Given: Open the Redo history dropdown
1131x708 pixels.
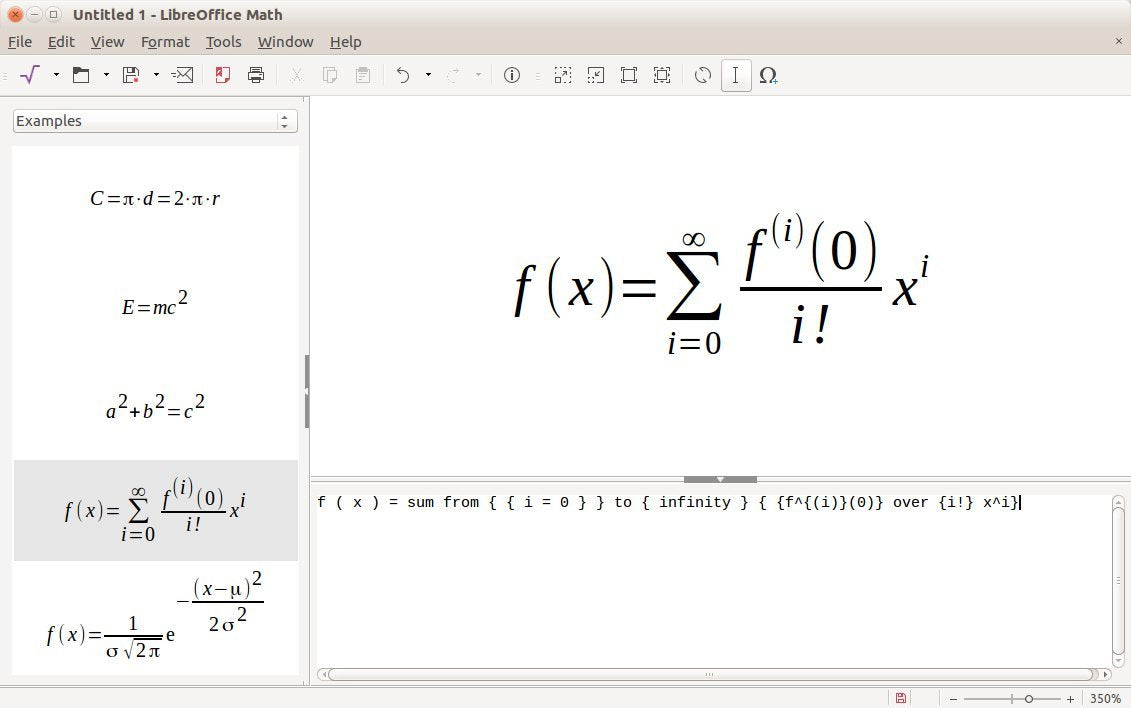Looking at the screenshot, I should [478, 75].
